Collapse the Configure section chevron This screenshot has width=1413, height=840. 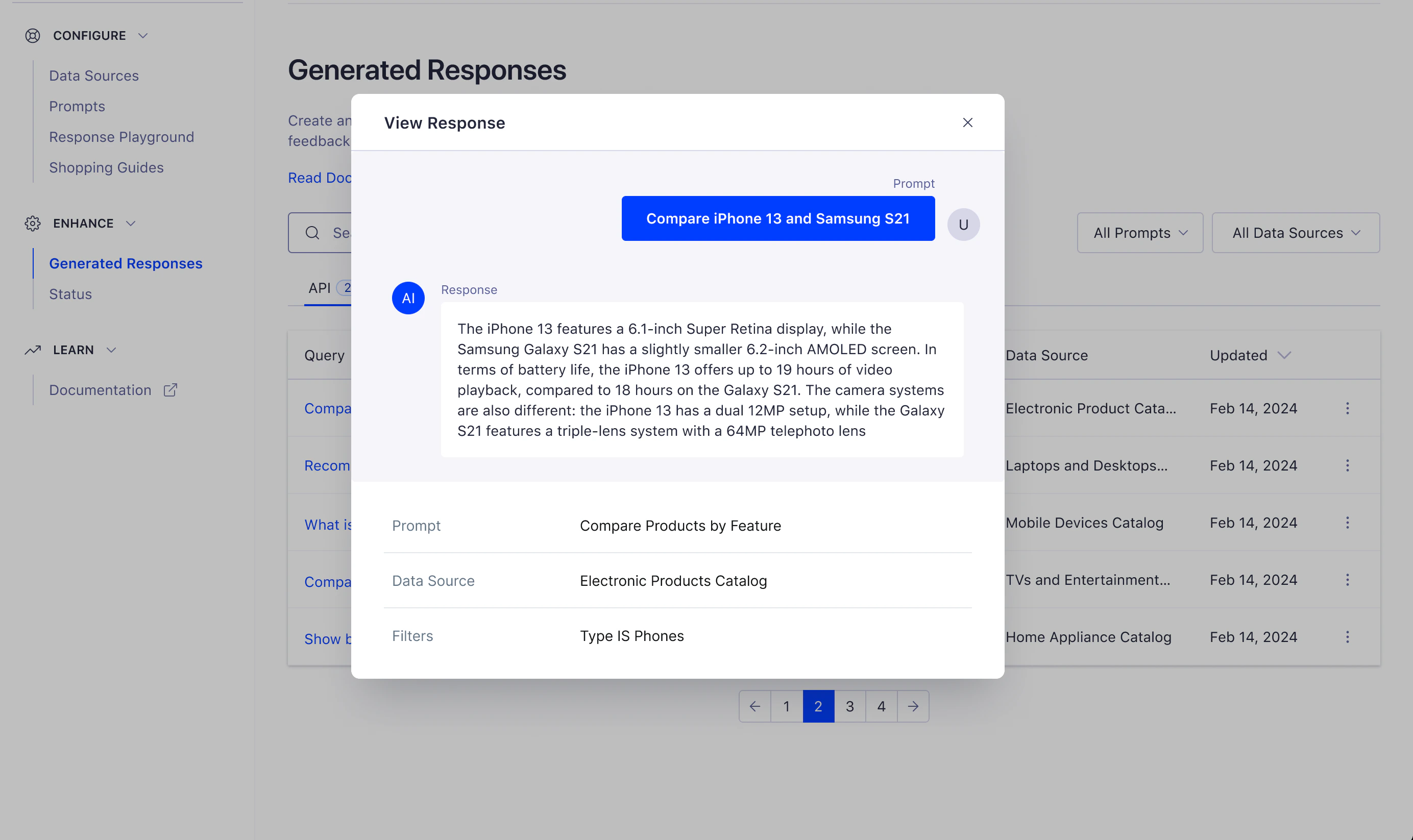(x=142, y=36)
